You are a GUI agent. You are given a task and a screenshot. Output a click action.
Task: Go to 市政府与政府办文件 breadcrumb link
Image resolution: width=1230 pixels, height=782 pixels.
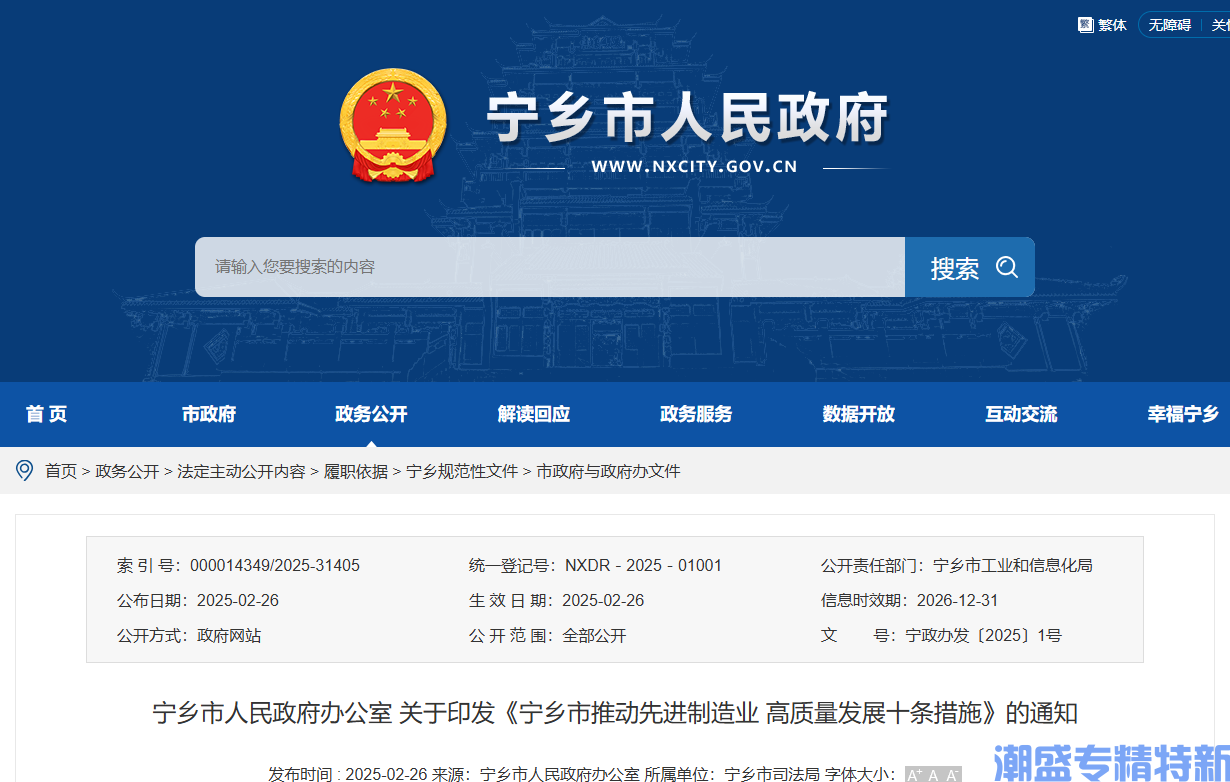point(608,471)
